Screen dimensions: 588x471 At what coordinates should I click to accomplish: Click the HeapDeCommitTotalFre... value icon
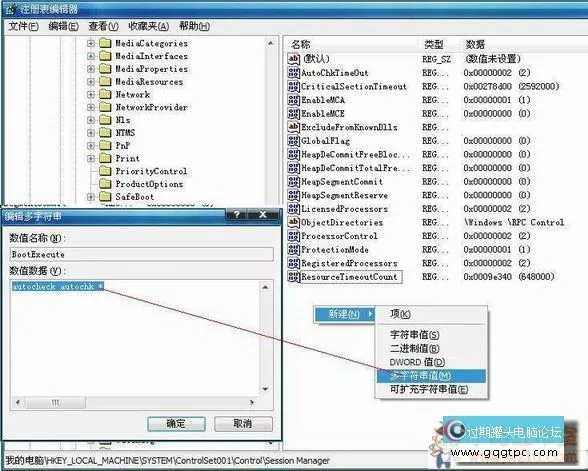coord(294,168)
